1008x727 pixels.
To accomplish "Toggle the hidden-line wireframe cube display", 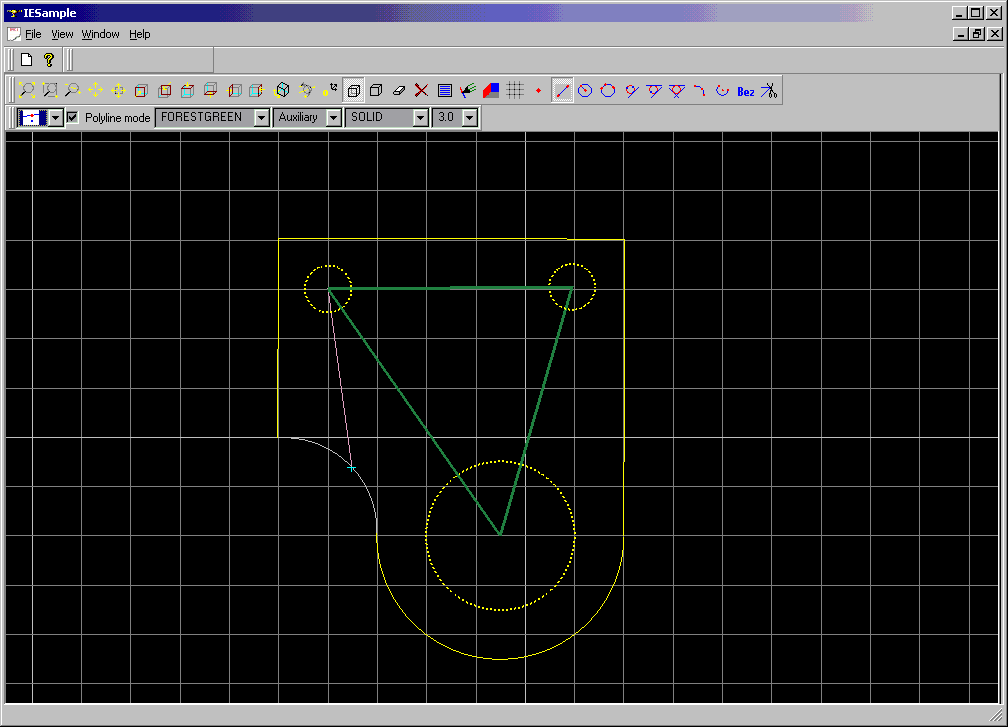I will coord(353,91).
